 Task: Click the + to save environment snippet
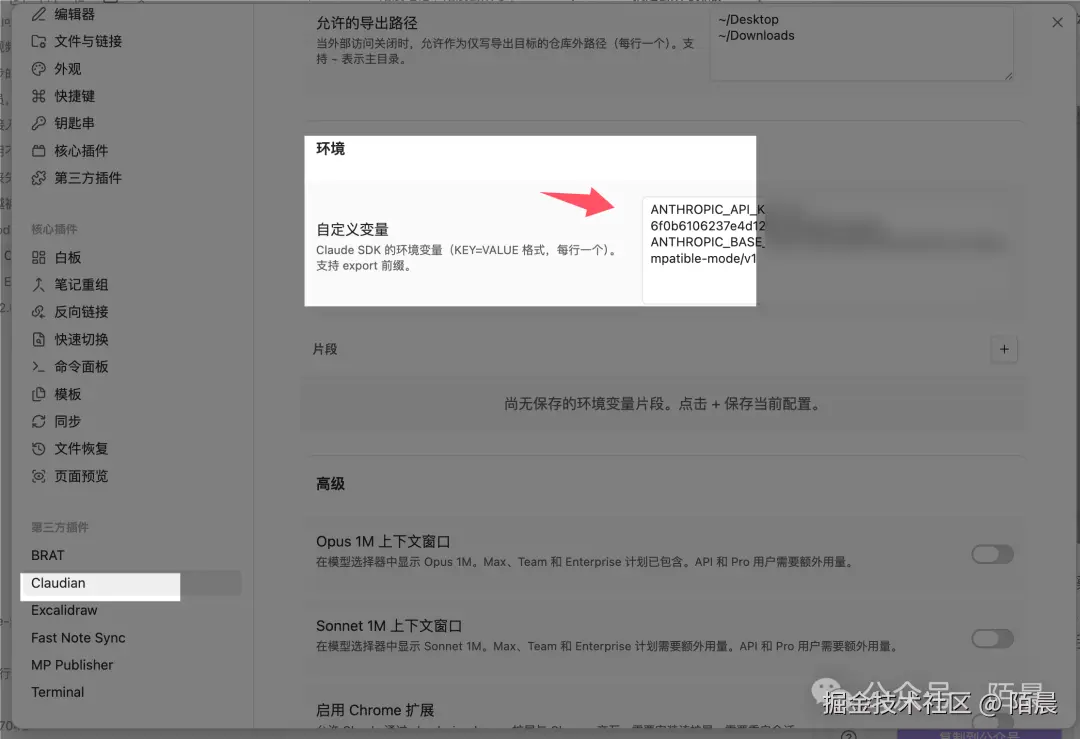[x=1004, y=349]
